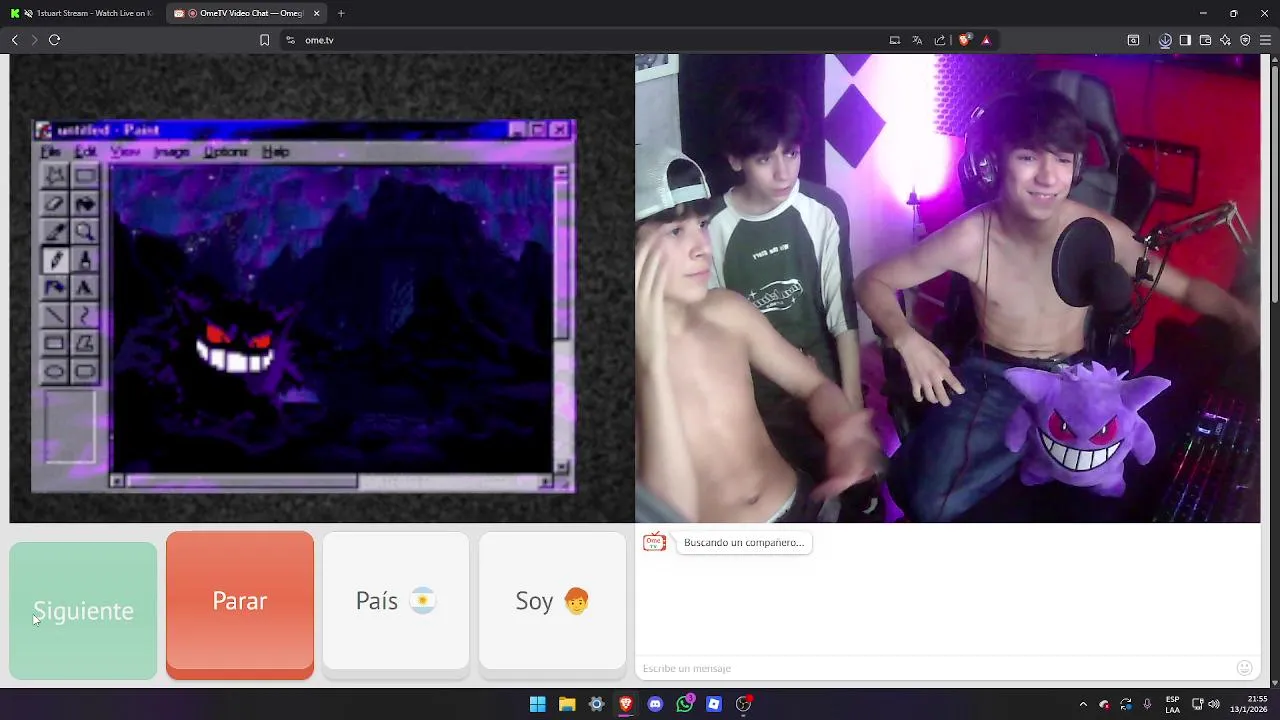Toggle the browser sidebar panel icon

click(1185, 40)
